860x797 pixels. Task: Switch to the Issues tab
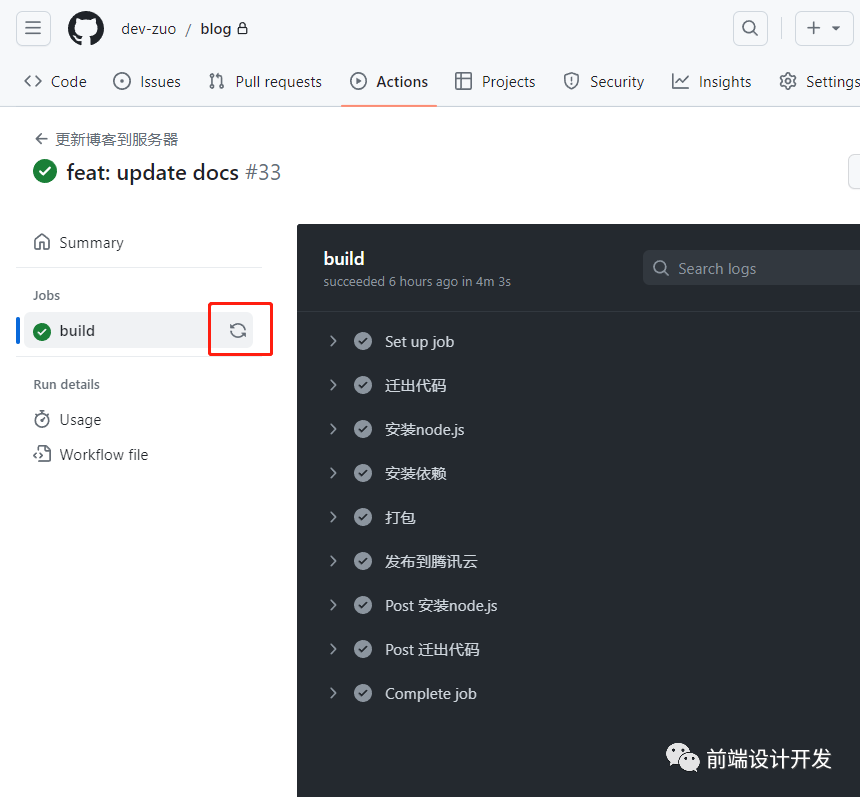(x=146, y=82)
